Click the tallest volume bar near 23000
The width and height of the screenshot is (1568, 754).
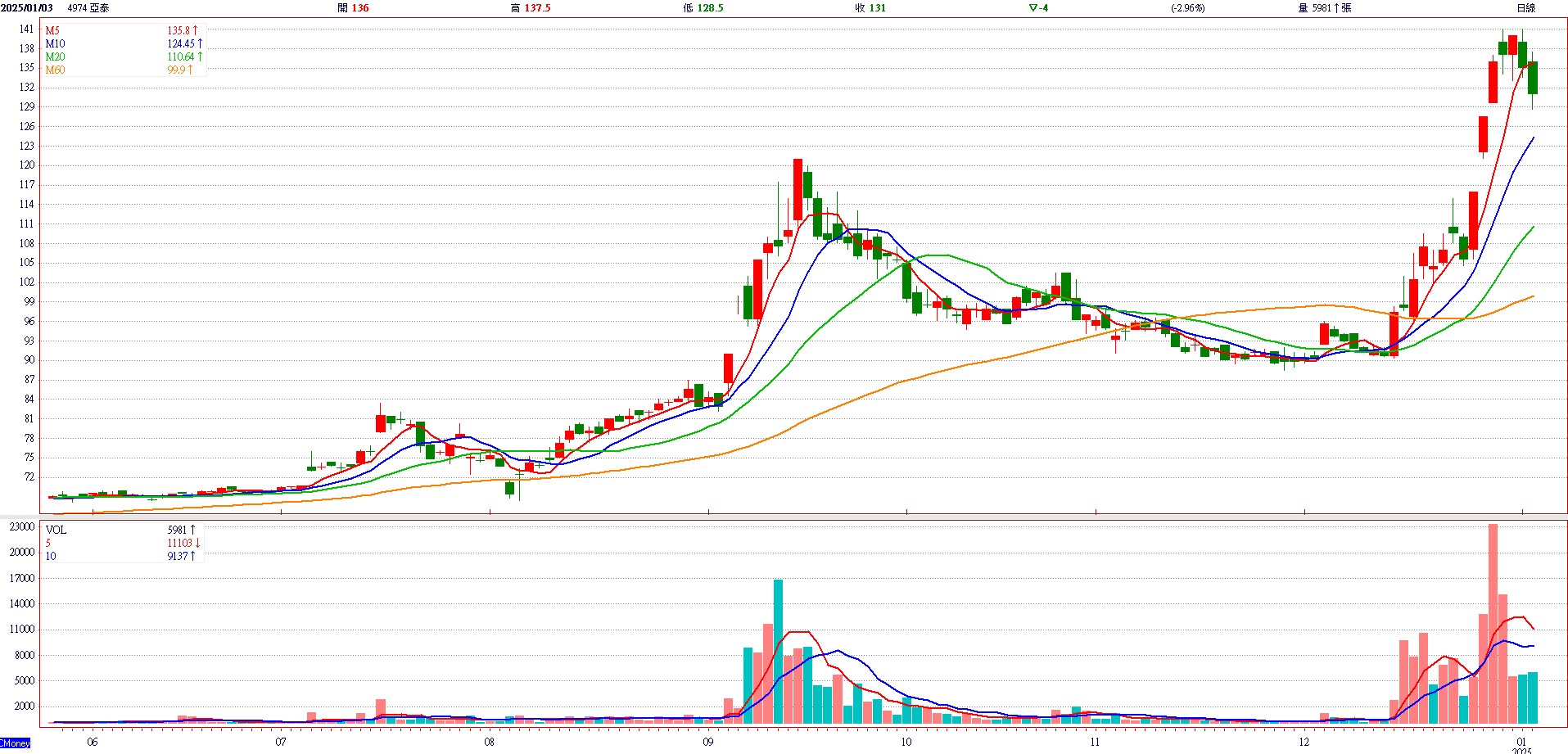pos(1493,624)
